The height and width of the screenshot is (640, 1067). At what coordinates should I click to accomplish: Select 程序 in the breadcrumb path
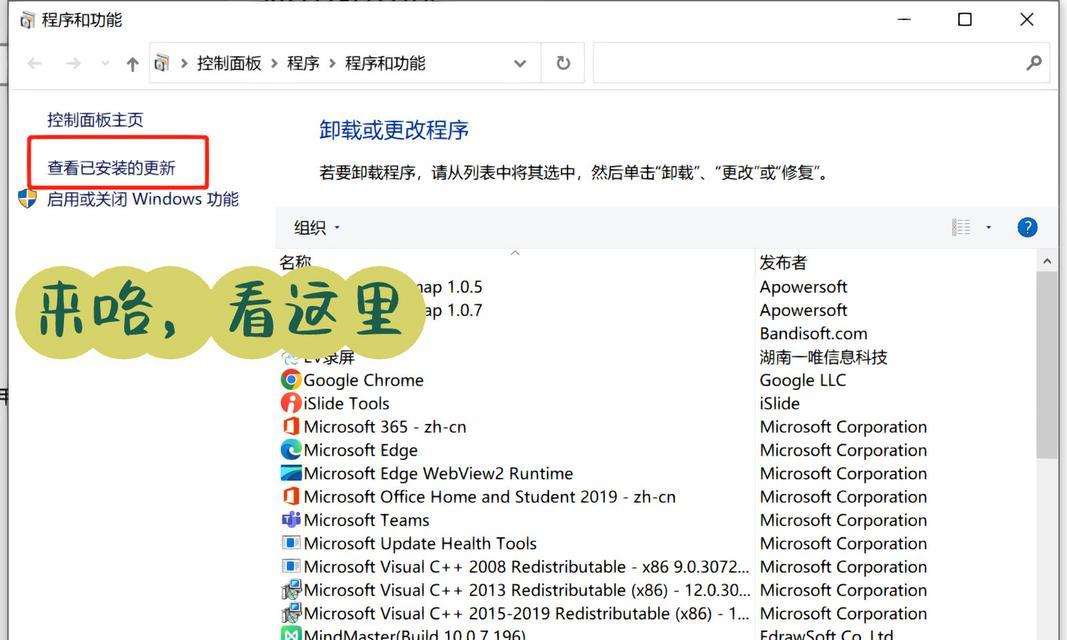pyautogui.click(x=303, y=63)
